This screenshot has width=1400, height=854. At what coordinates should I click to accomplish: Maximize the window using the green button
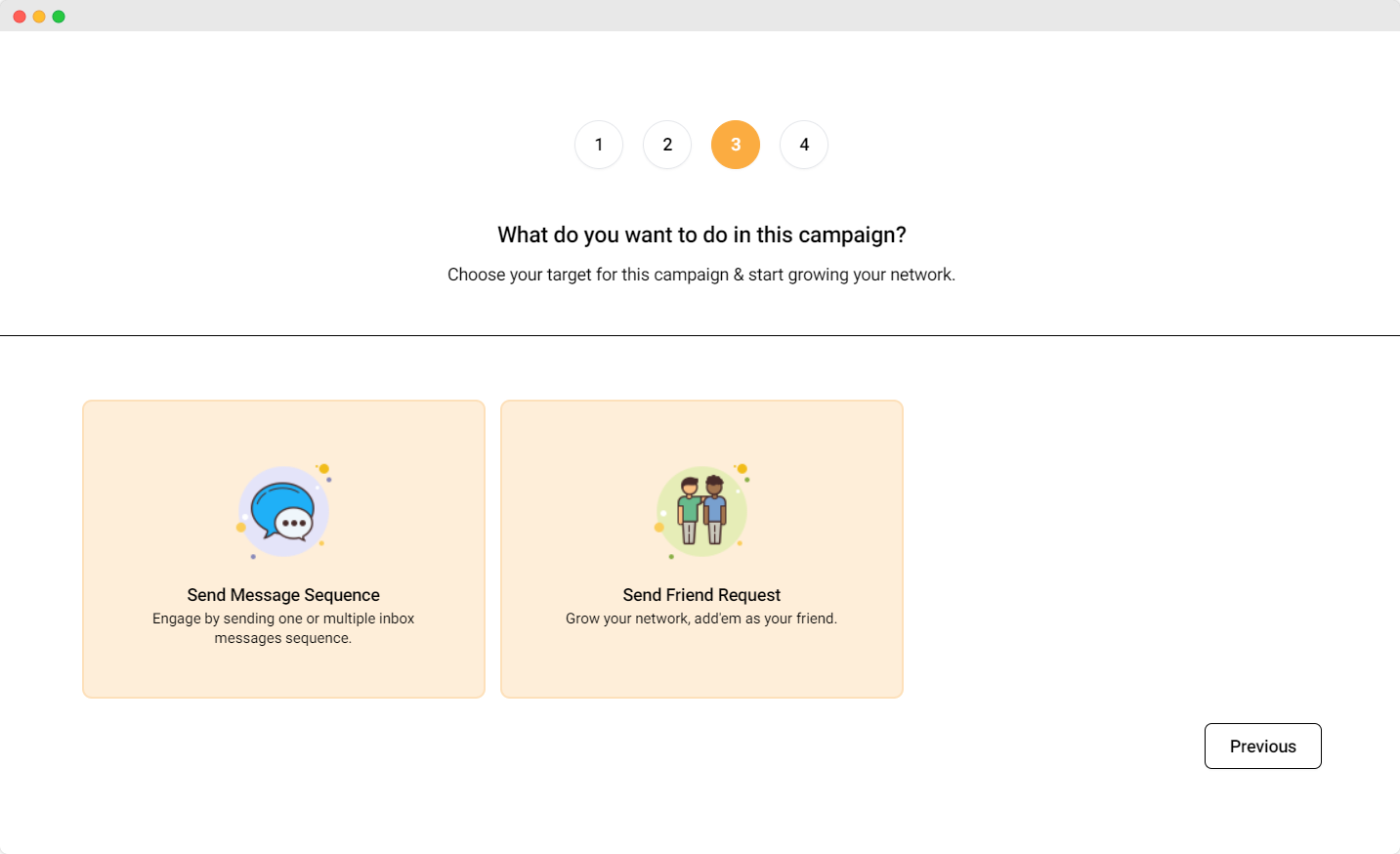pos(59,17)
